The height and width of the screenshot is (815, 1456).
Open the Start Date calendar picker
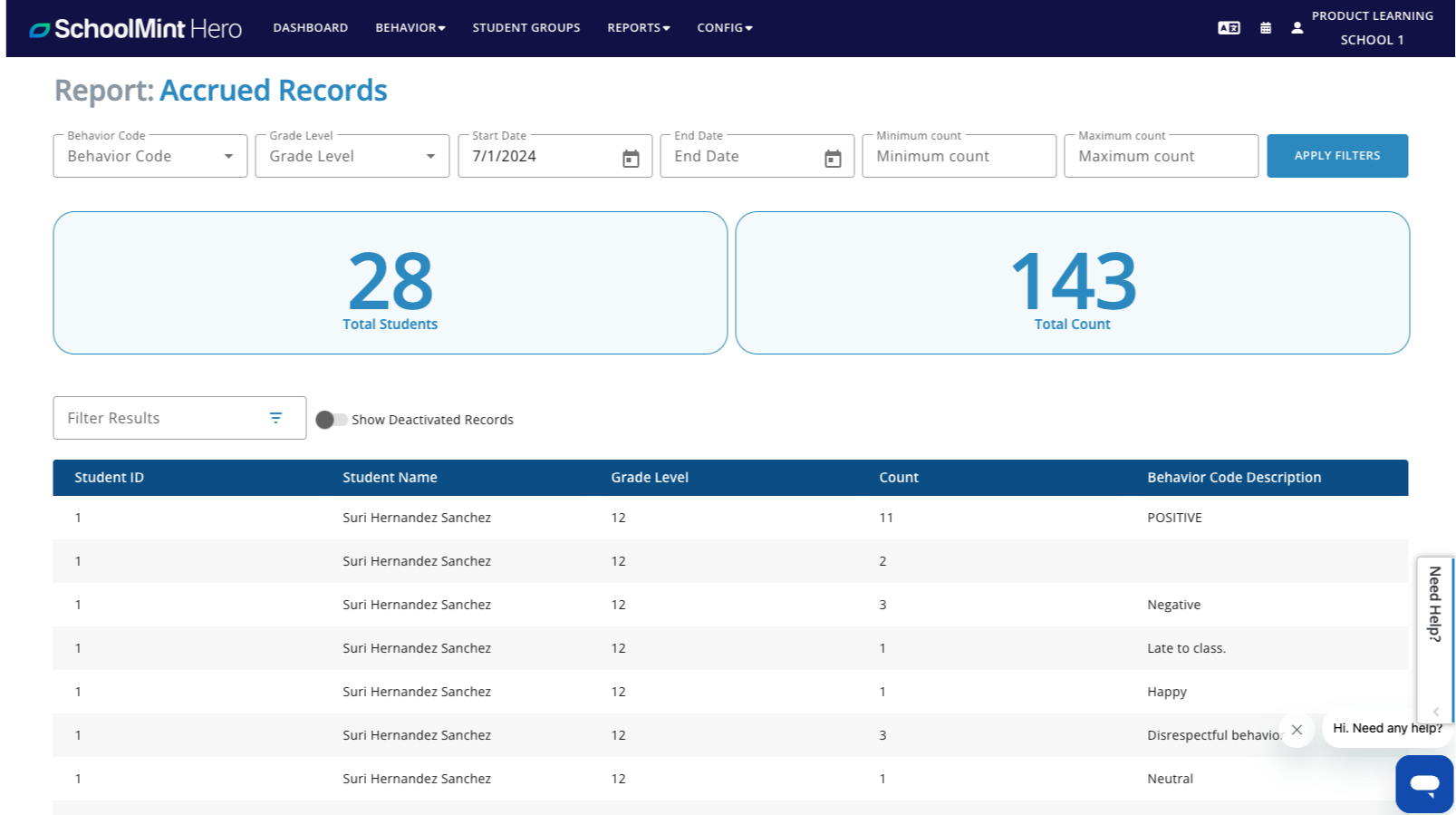(x=631, y=159)
